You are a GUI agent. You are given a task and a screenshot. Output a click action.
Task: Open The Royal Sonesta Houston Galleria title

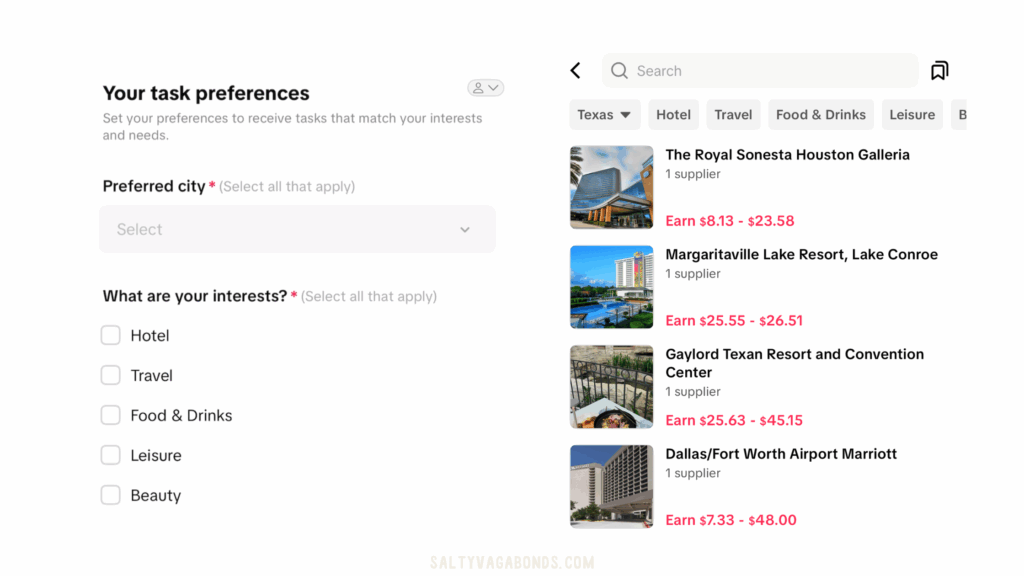coord(787,155)
